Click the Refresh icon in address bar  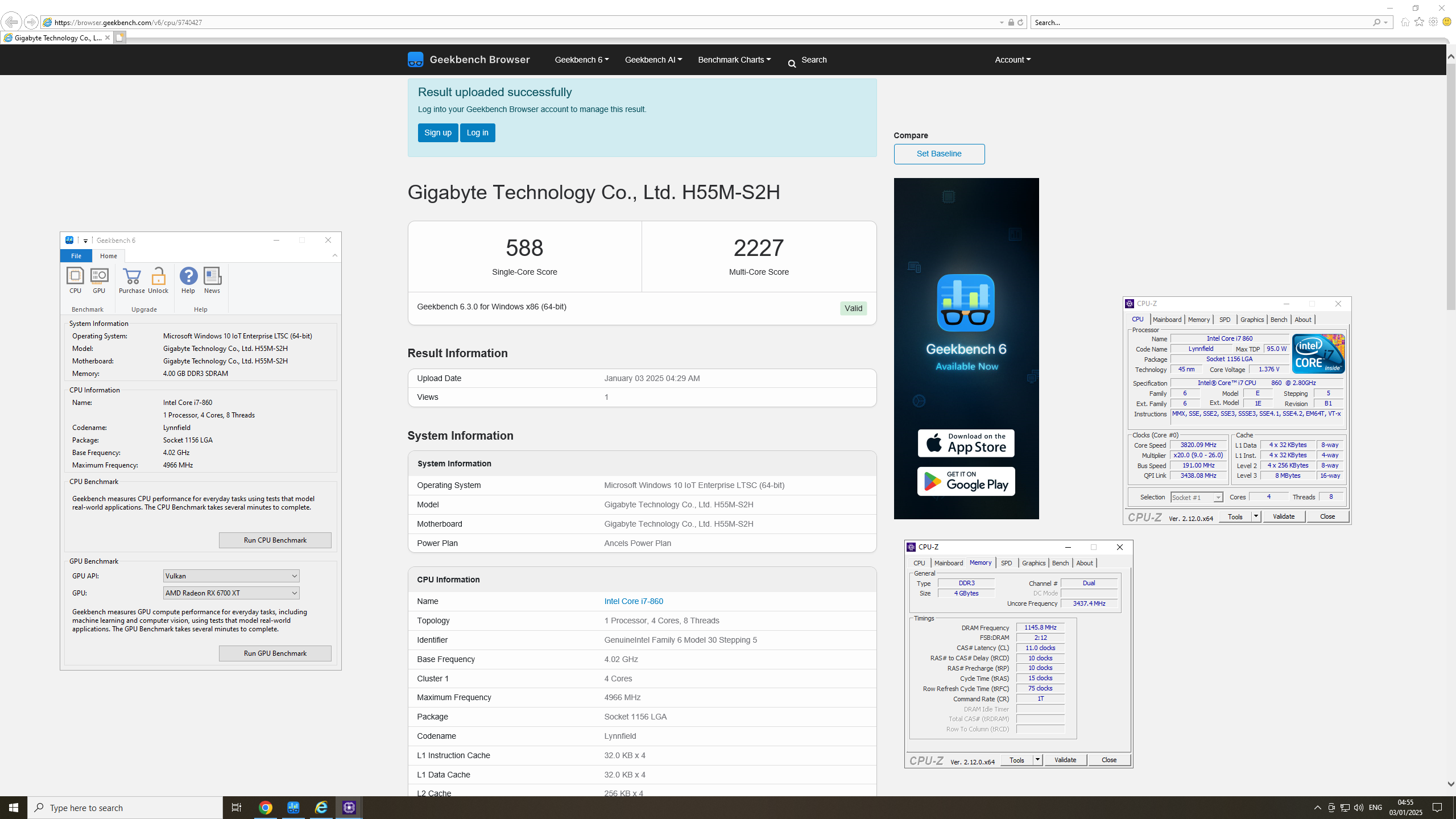(1020, 22)
